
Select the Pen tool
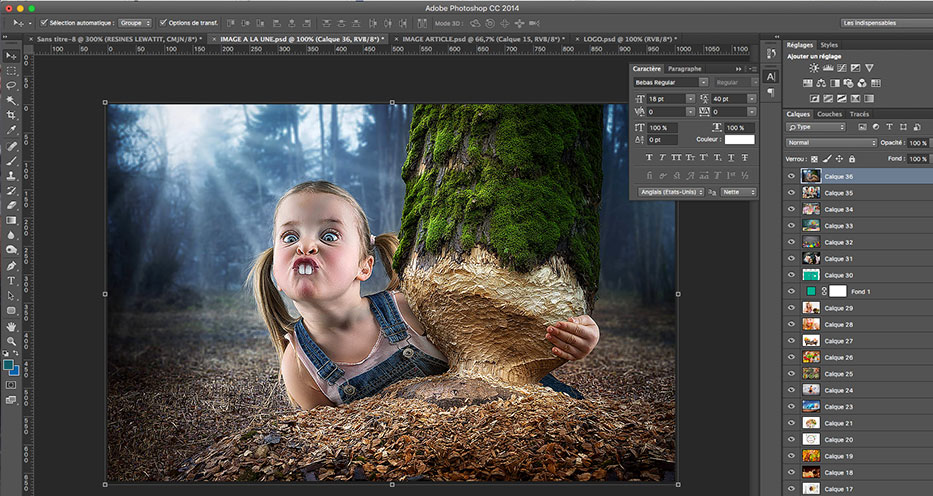point(11,266)
